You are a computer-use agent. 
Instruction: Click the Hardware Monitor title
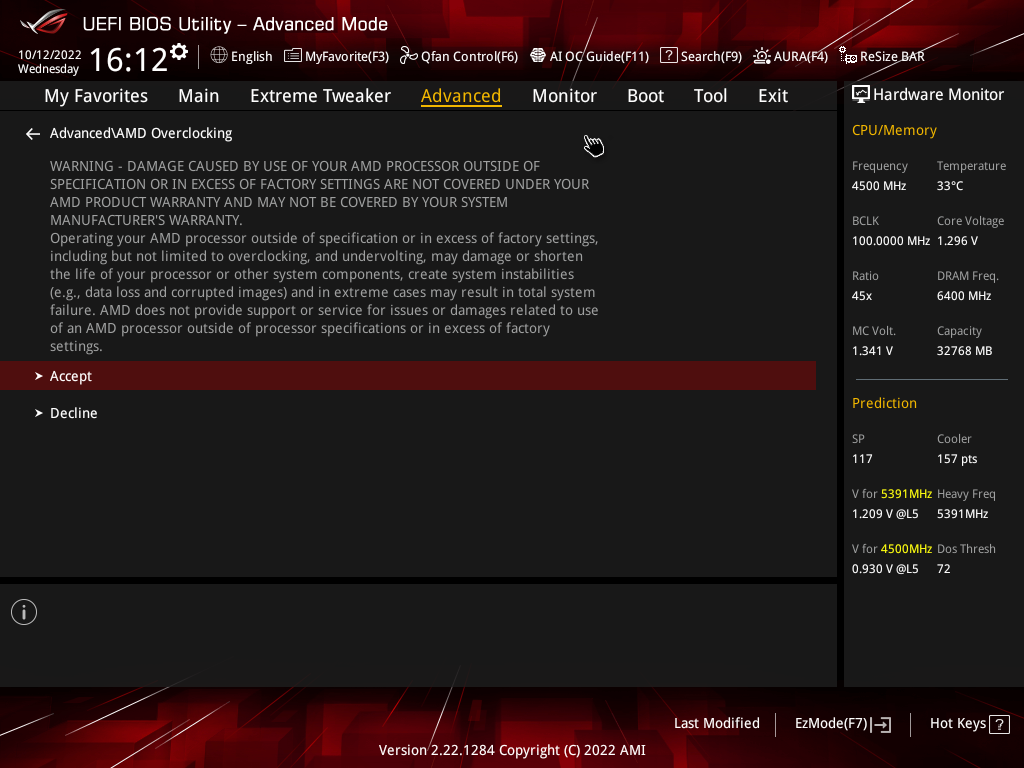coord(938,95)
